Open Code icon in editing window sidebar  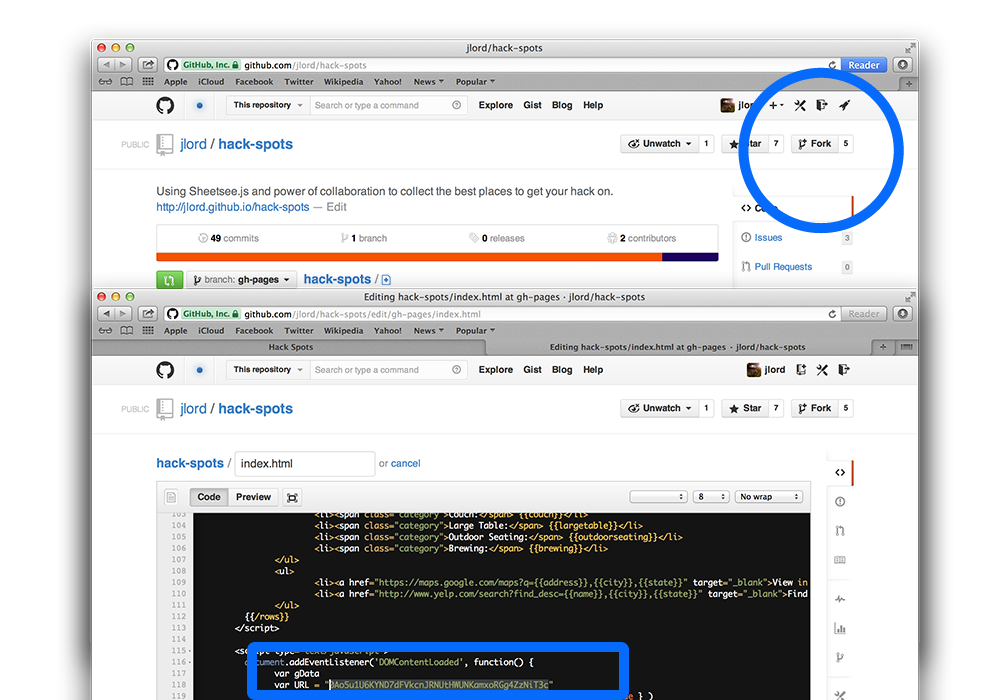click(x=840, y=472)
